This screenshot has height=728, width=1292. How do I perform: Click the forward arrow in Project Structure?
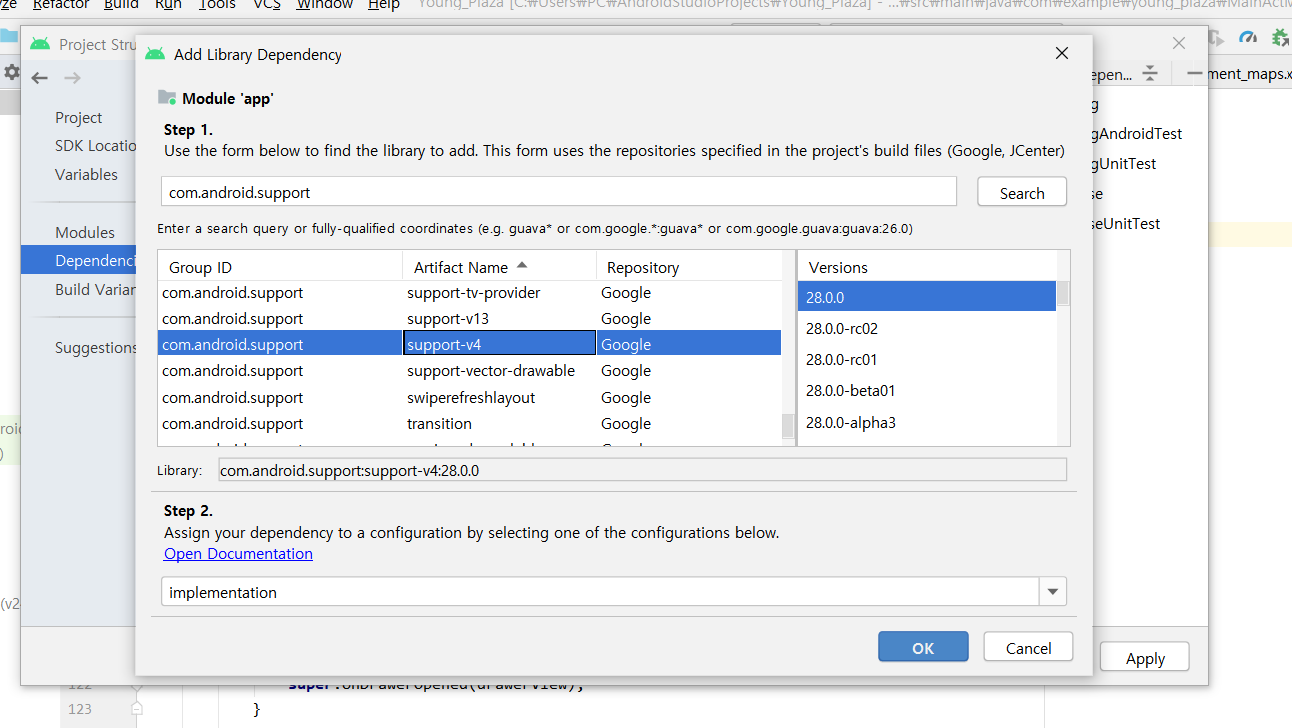72,78
